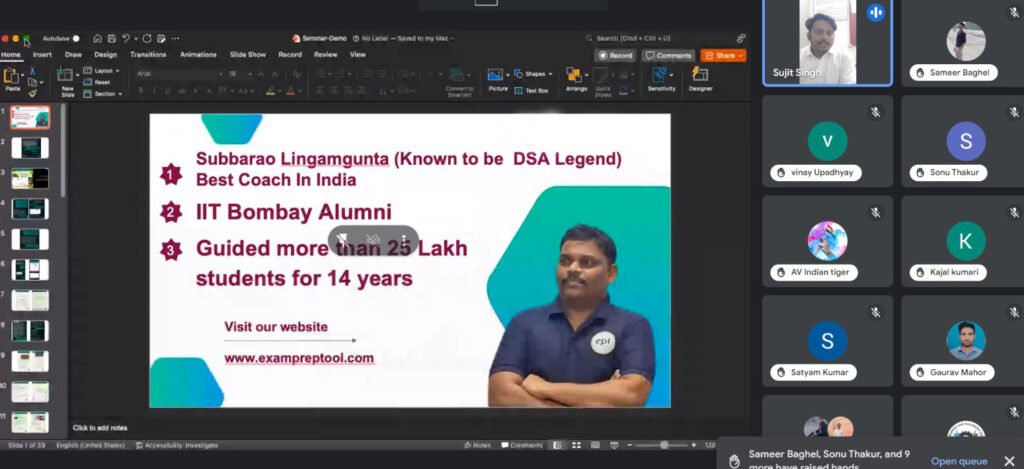The height and width of the screenshot is (469, 1024).
Task: Click the Record button near Comments
Action: (x=615, y=56)
